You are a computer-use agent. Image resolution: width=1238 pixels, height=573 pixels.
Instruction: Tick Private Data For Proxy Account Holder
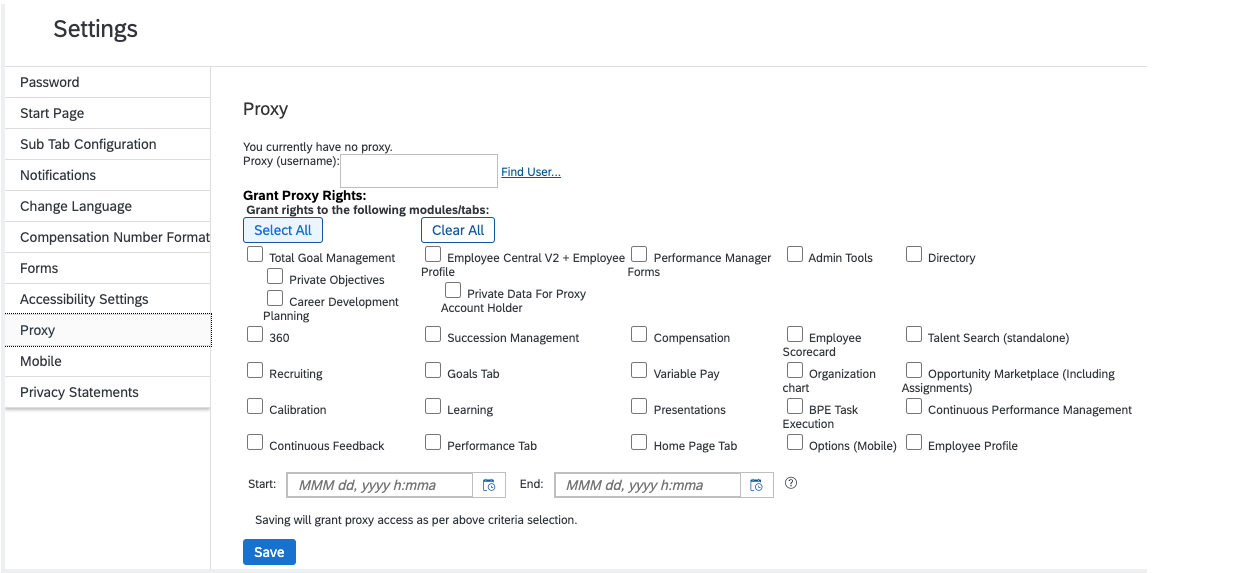453,291
